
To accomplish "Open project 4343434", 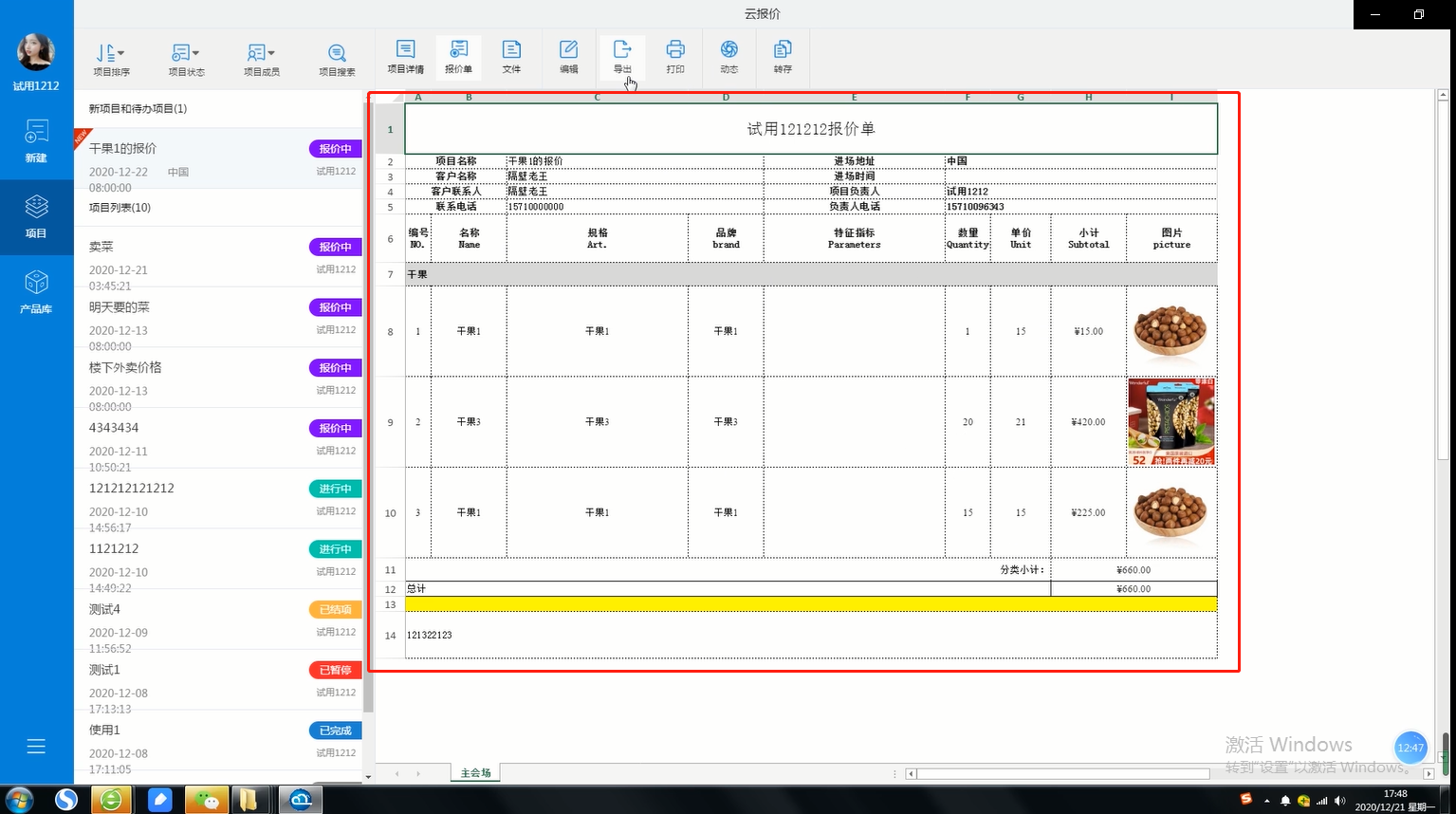I will 218,439.
